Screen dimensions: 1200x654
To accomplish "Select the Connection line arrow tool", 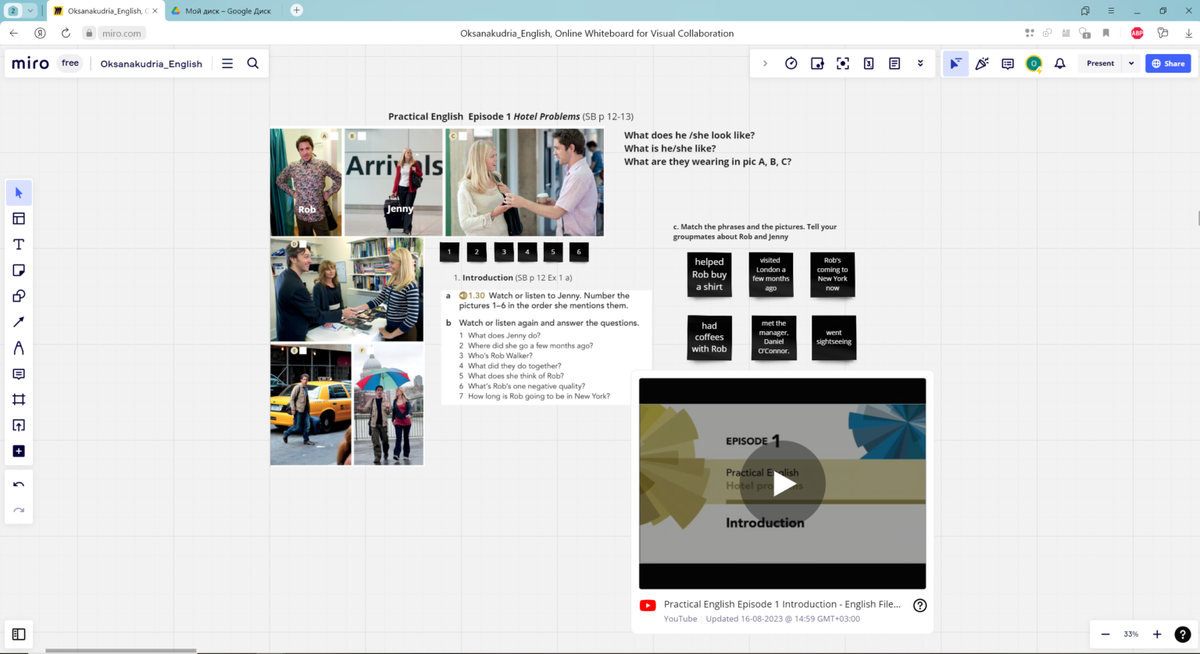I will [19, 322].
